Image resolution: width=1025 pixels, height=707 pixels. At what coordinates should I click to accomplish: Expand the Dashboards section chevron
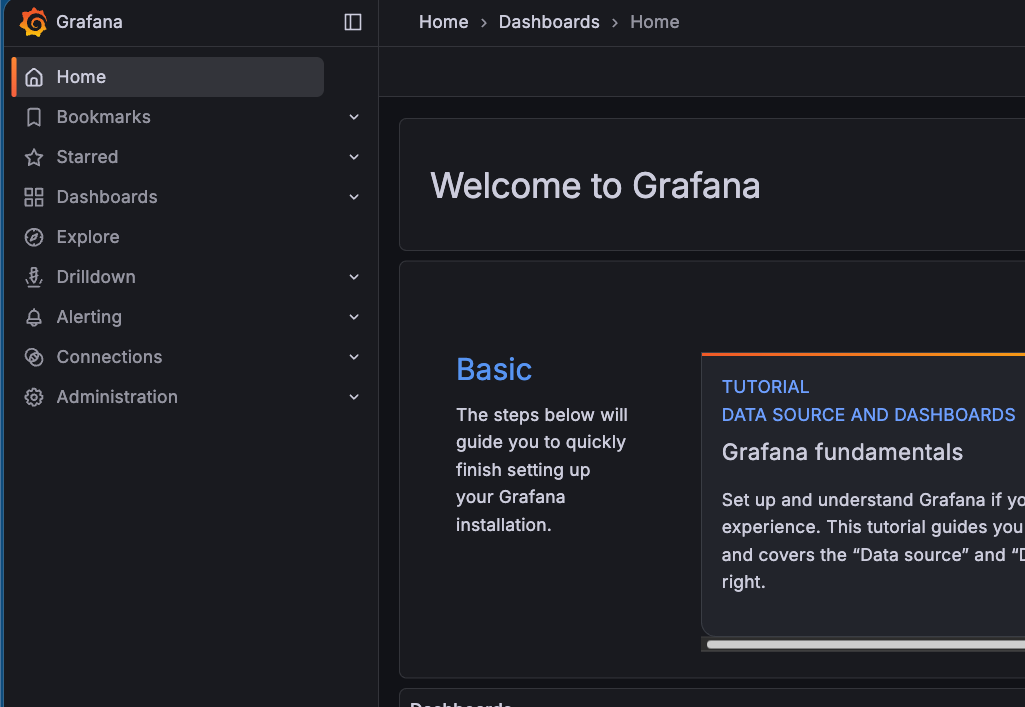[354, 197]
